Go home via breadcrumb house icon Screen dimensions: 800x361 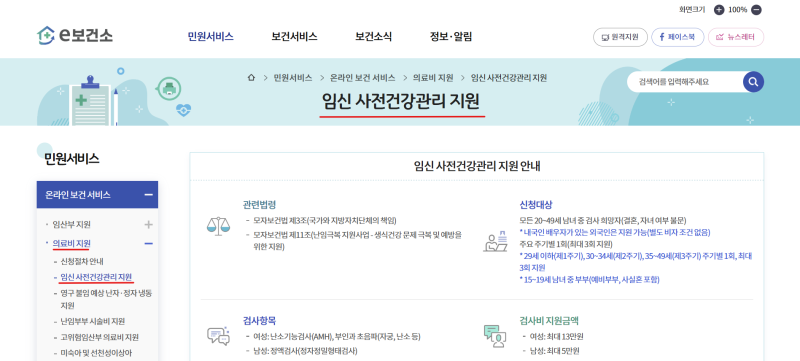point(251,78)
